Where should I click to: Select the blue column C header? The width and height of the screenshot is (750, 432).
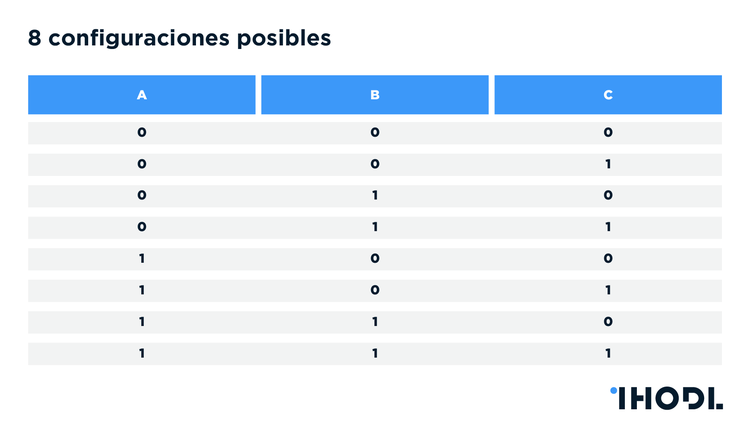tap(608, 95)
